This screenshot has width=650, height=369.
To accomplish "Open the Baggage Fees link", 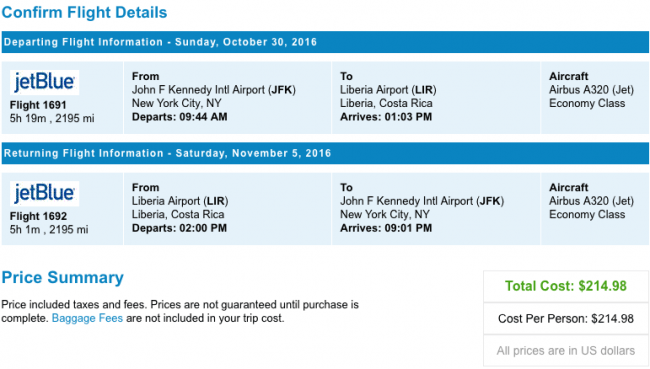I will [87, 318].
